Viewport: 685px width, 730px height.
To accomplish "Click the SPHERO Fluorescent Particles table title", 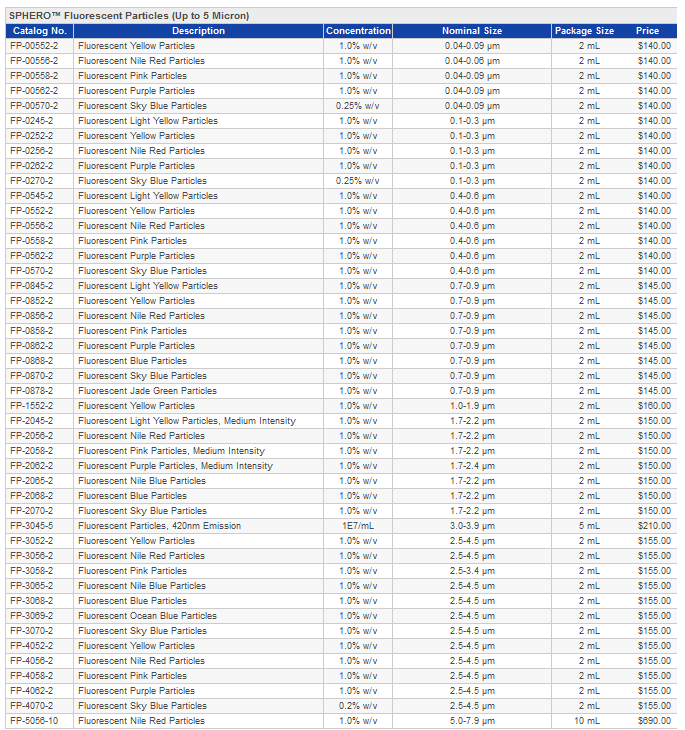I will click(x=129, y=16).
